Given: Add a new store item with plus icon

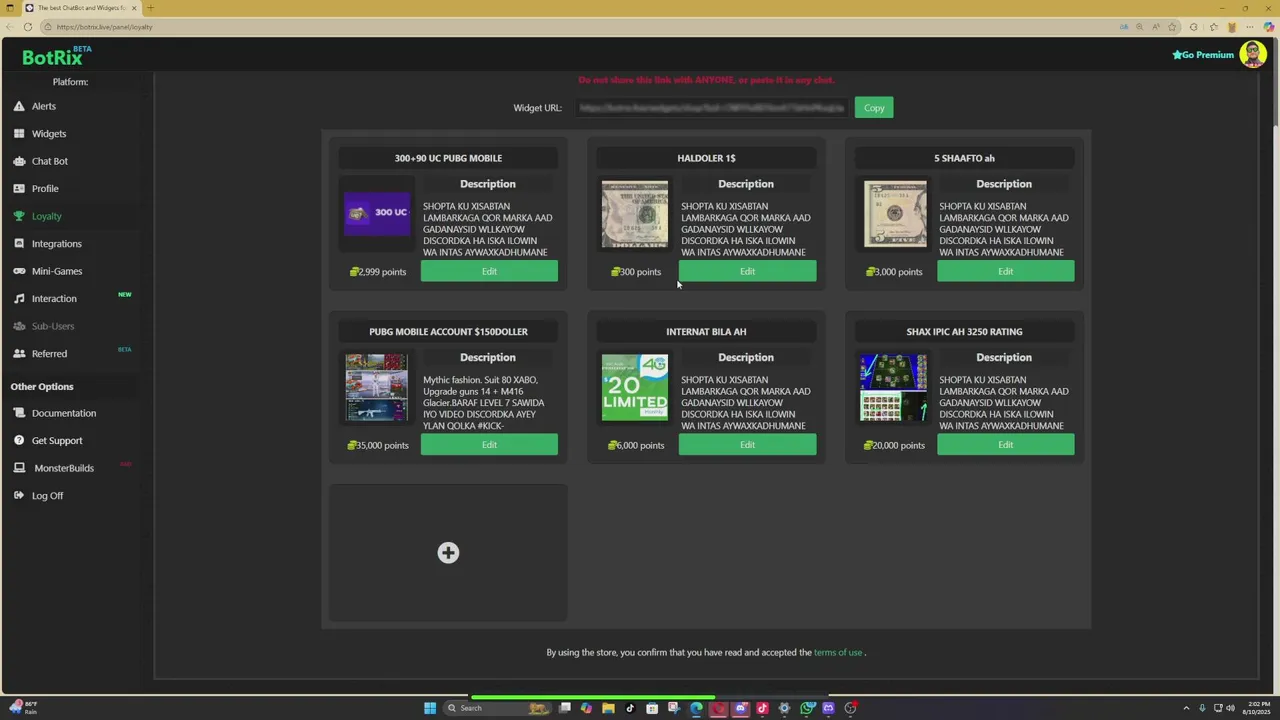Looking at the screenshot, I should pos(448,553).
